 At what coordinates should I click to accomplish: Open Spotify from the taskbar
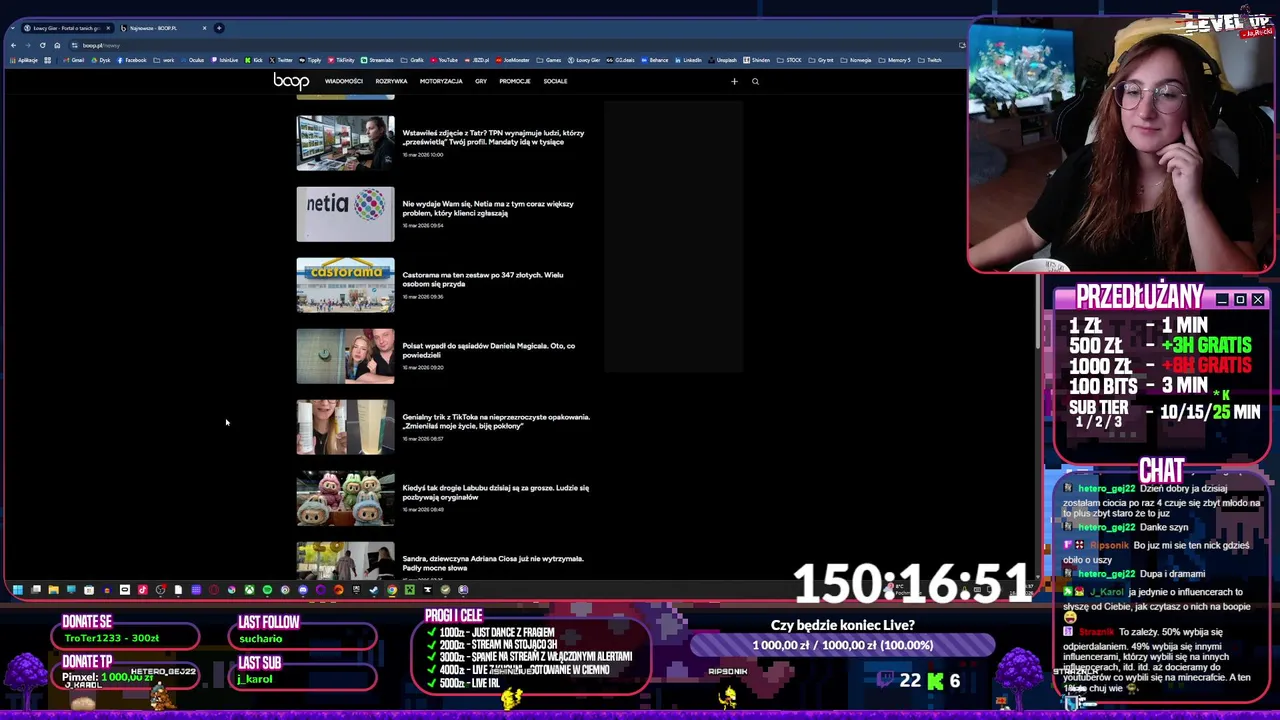[x=267, y=590]
